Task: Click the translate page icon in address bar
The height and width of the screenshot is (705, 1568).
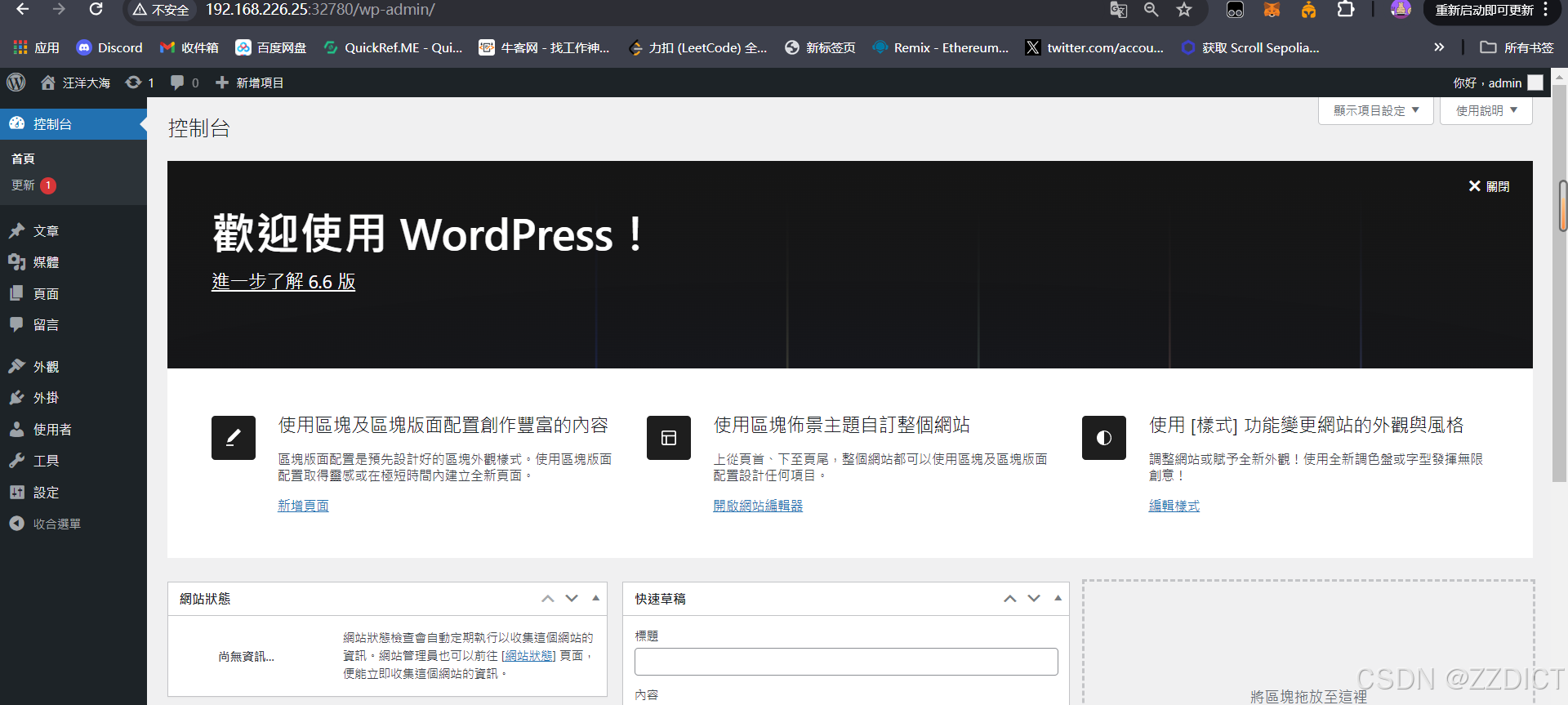Action: 1118,10
